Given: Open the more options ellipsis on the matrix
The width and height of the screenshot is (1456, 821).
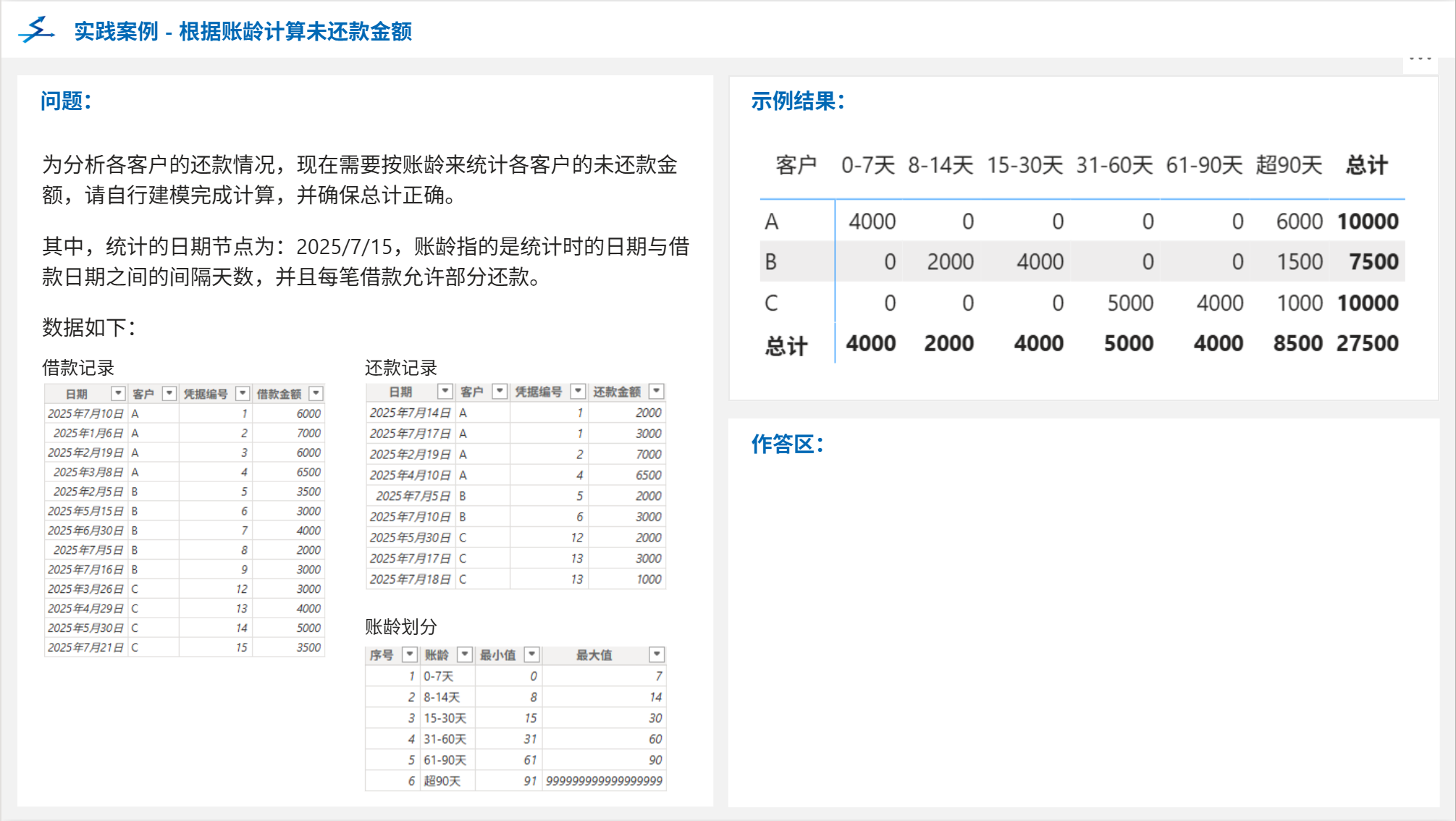Looking at the screenshot, I should [x=1420, y=59].
